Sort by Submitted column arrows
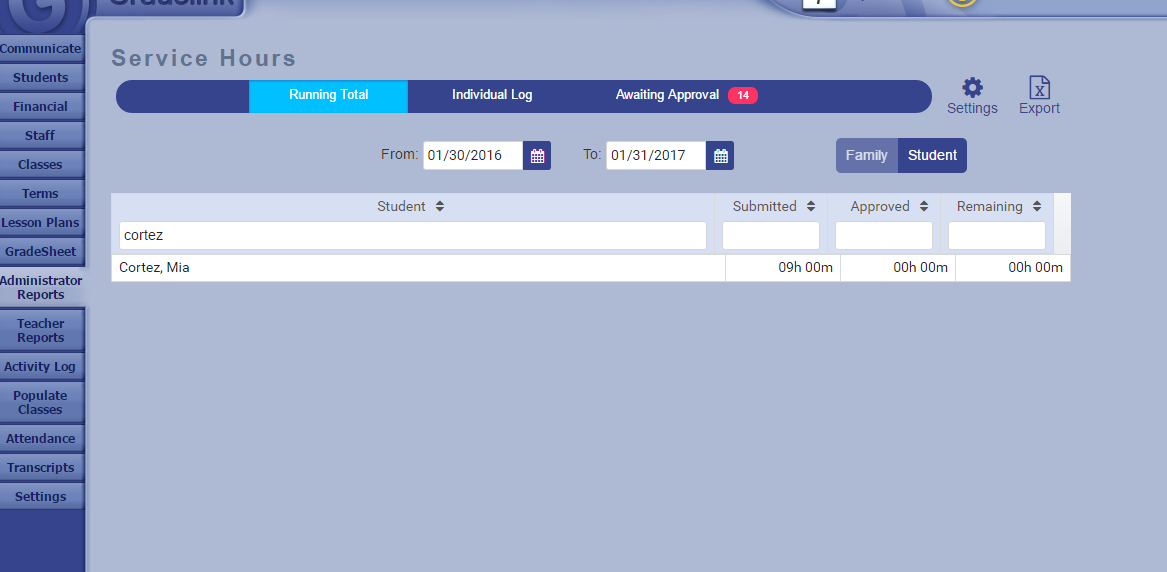Image resolution: width=1167 pixels, height=572 pixels. pyautogui.click(x=810, y=207)
